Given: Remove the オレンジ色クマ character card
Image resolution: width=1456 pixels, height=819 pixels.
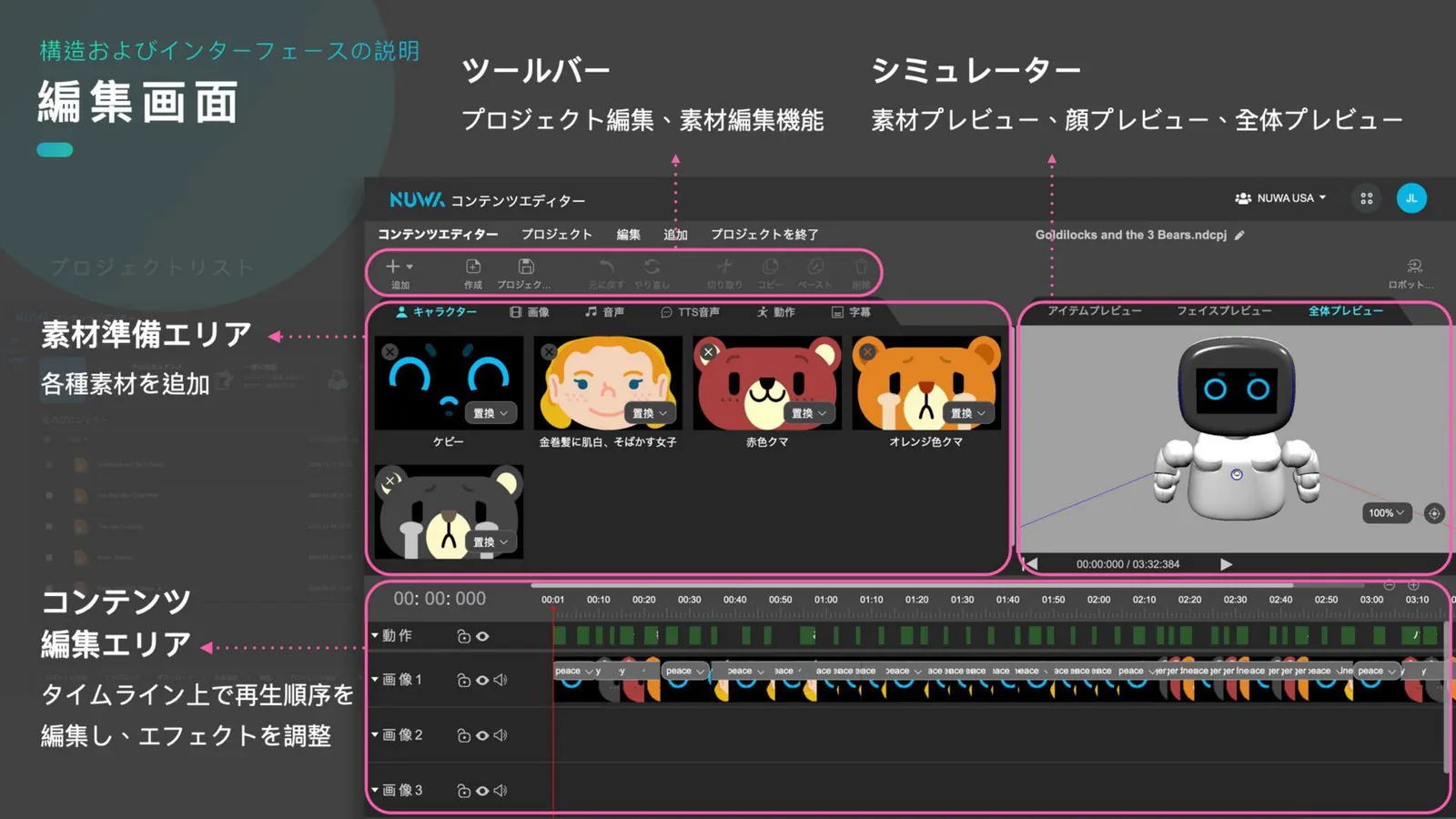Looking at the screenshot, I should tap(867, 351).
